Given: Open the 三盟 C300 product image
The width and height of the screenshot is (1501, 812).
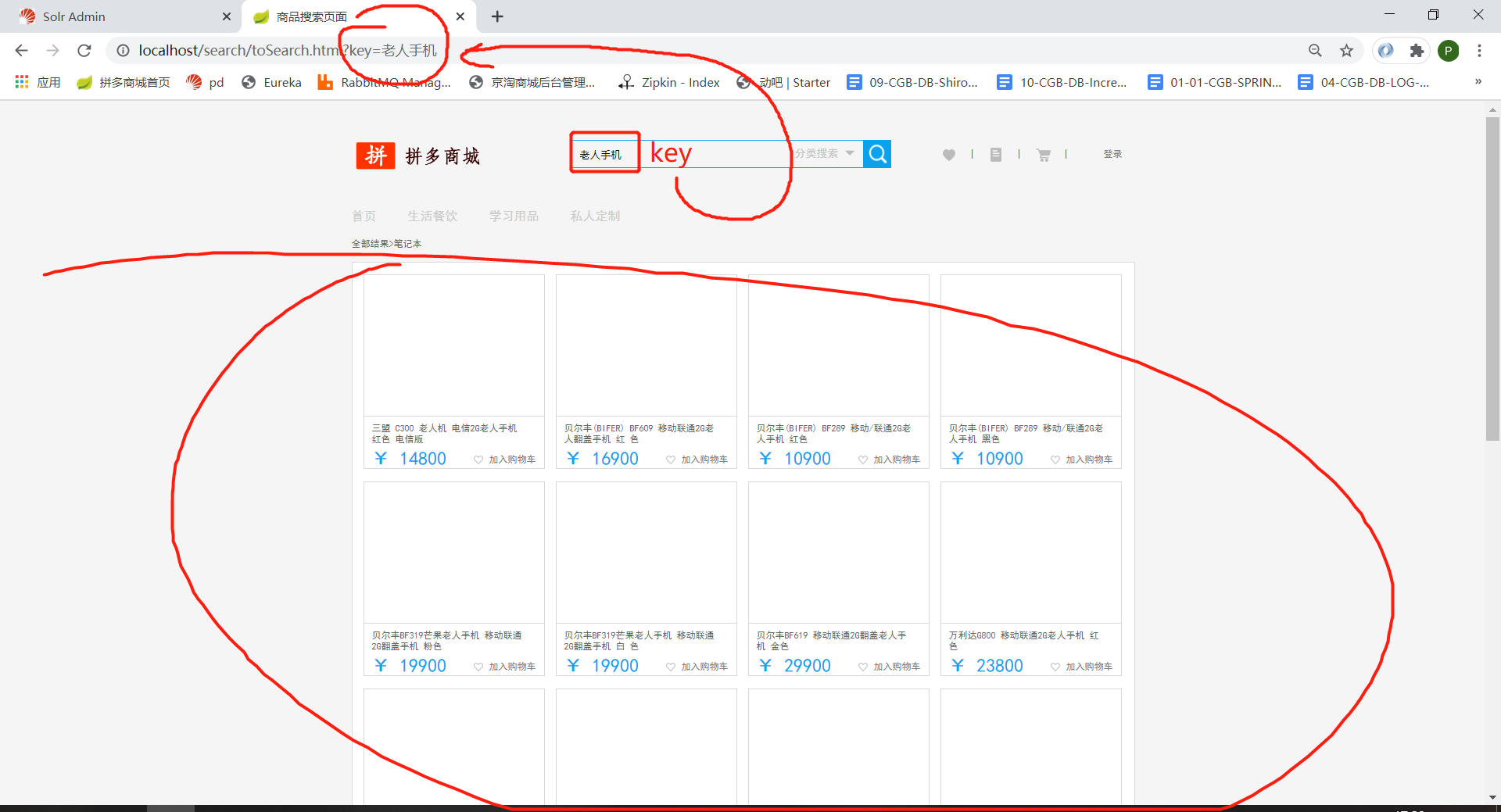Looking at the screenshot, I should coord(454,345).
